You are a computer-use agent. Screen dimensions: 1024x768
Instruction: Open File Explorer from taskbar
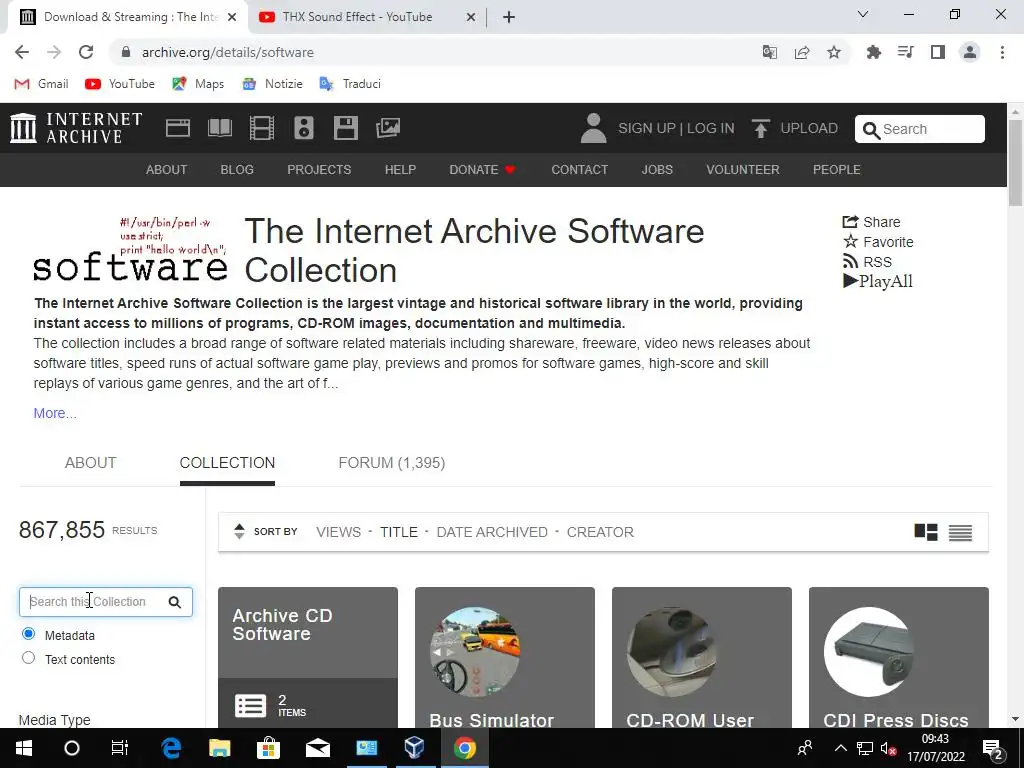coord(219,748)
